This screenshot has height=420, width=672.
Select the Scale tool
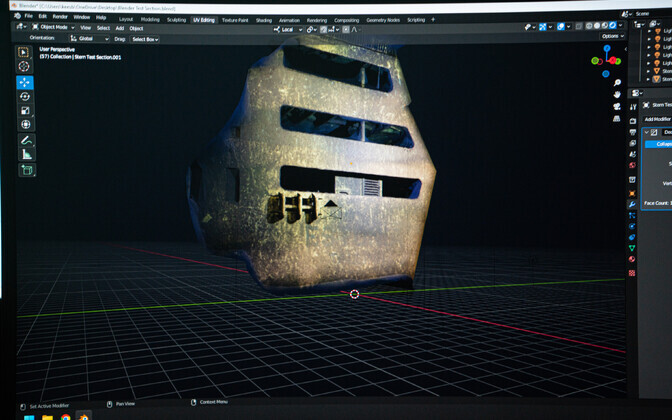(x=25, y=111)
